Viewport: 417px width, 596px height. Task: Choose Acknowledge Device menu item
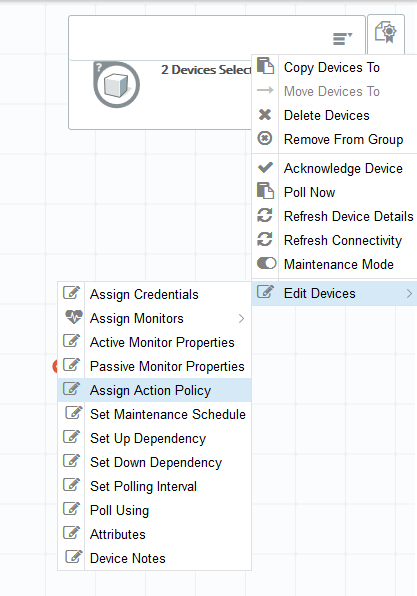click(334, 168)
